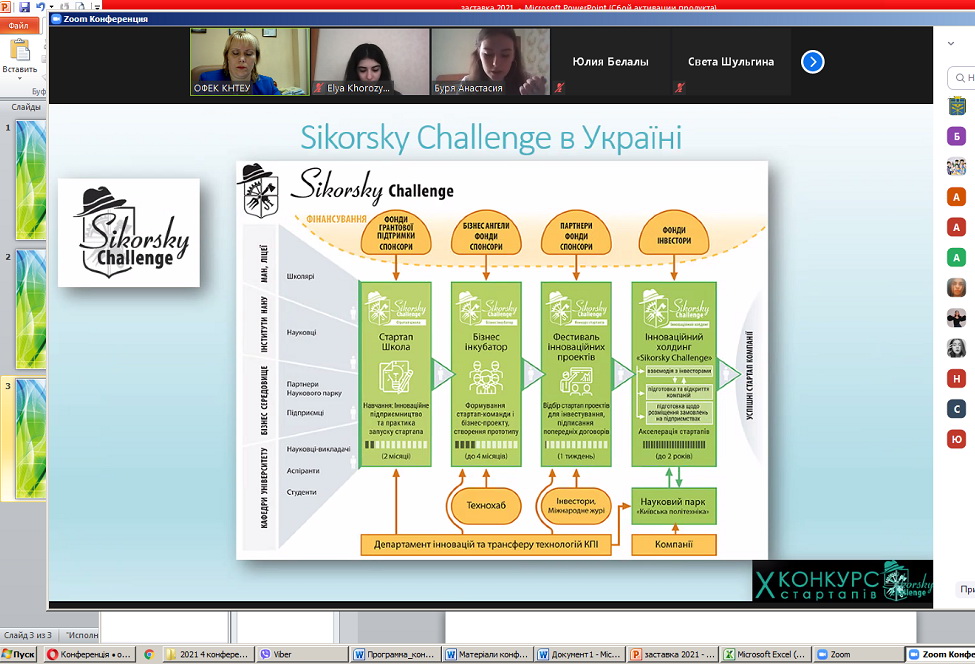Click the participant search field
The height and width of the screenshot is (664, 975).
[x=961, y=78]
